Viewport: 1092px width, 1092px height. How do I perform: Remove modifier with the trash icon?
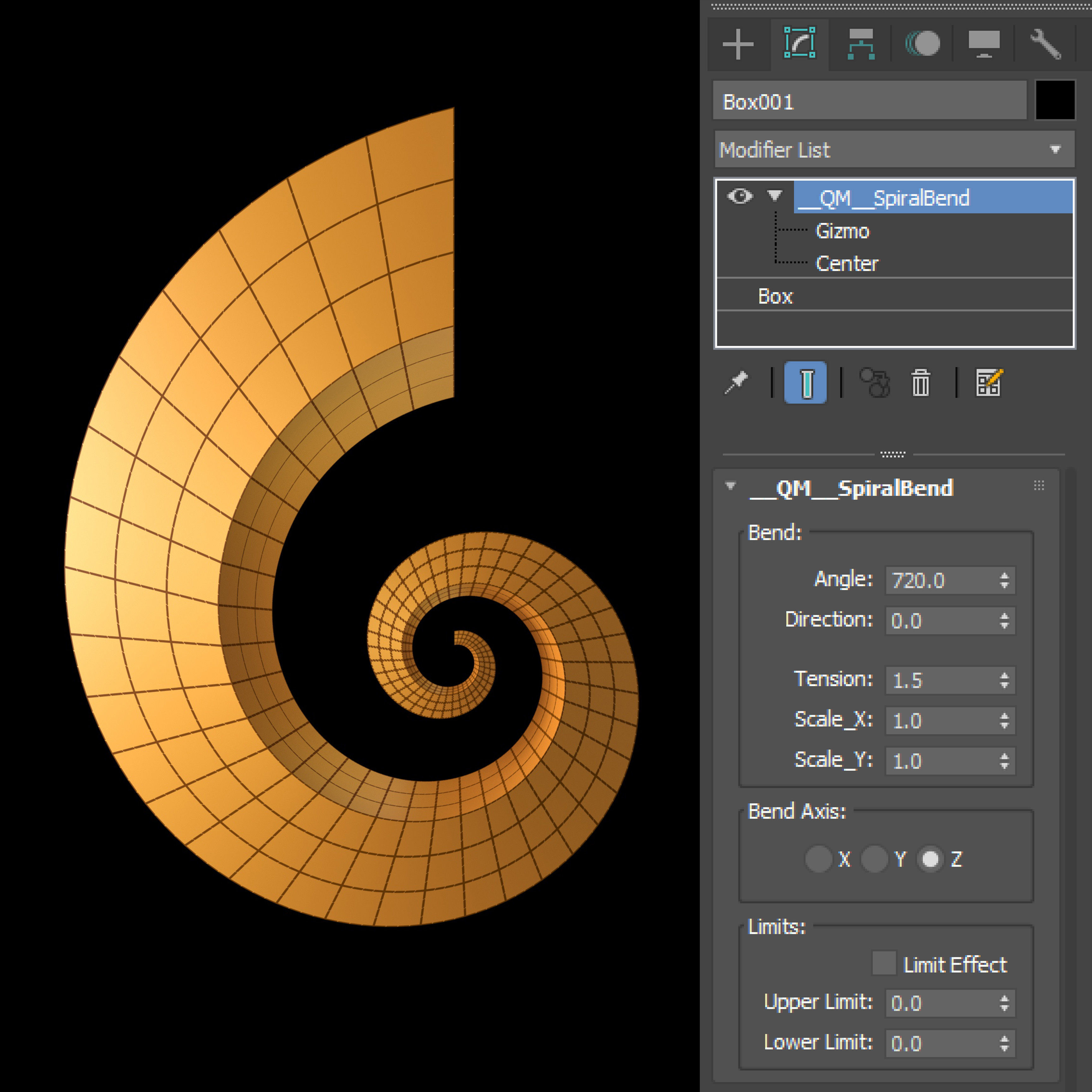click(x=921, y=383)
